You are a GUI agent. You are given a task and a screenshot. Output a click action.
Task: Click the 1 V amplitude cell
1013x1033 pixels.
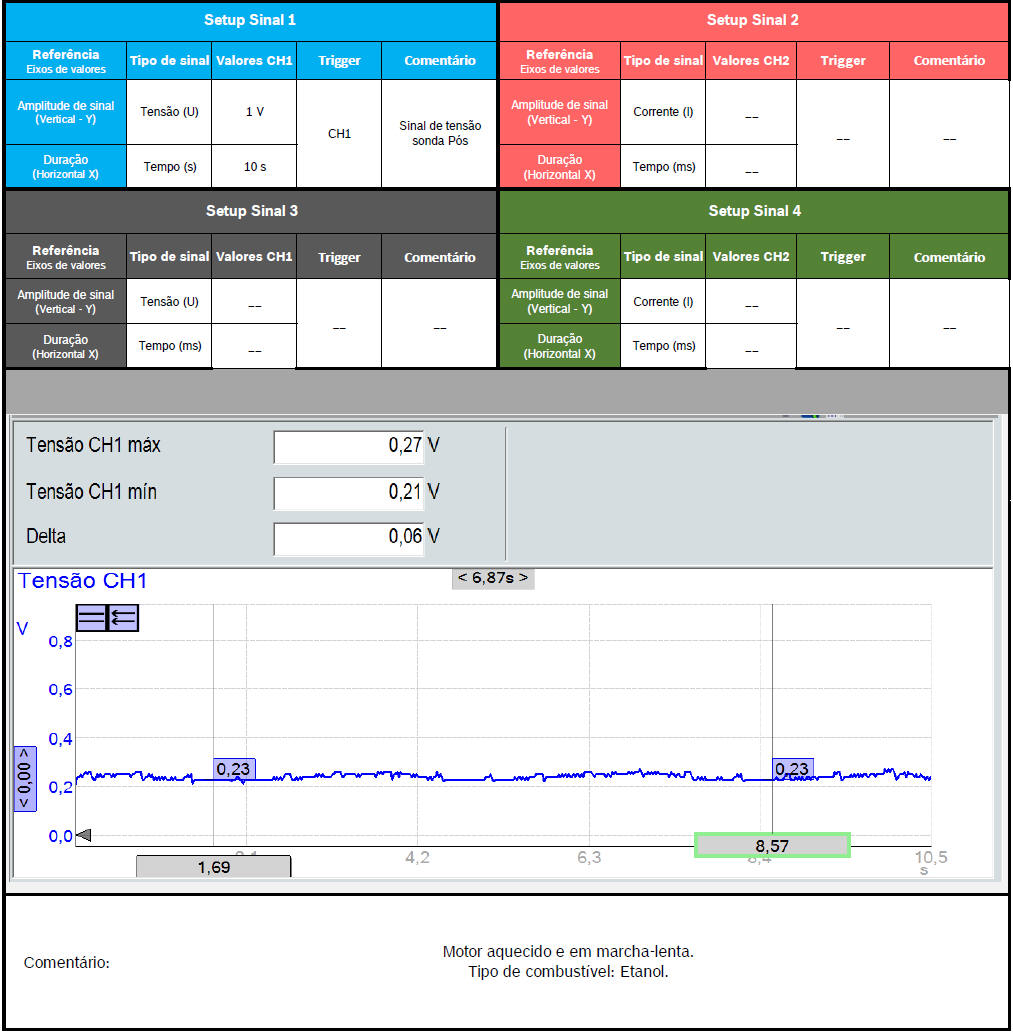pos(254,112)
